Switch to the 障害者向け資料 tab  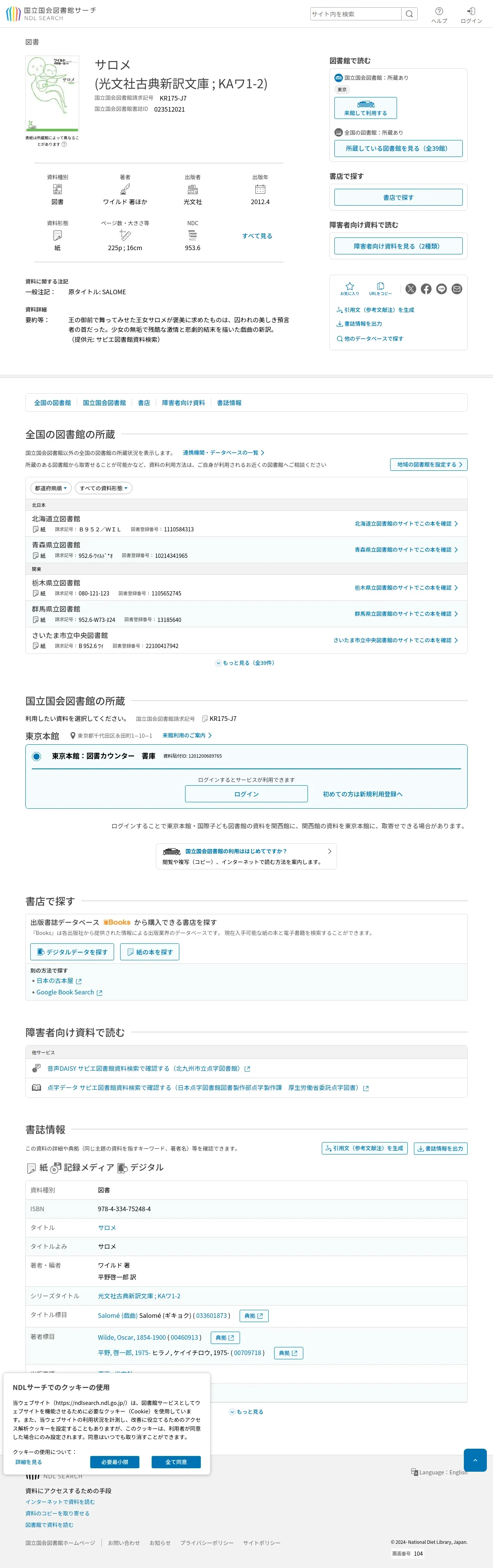(184, 403)
